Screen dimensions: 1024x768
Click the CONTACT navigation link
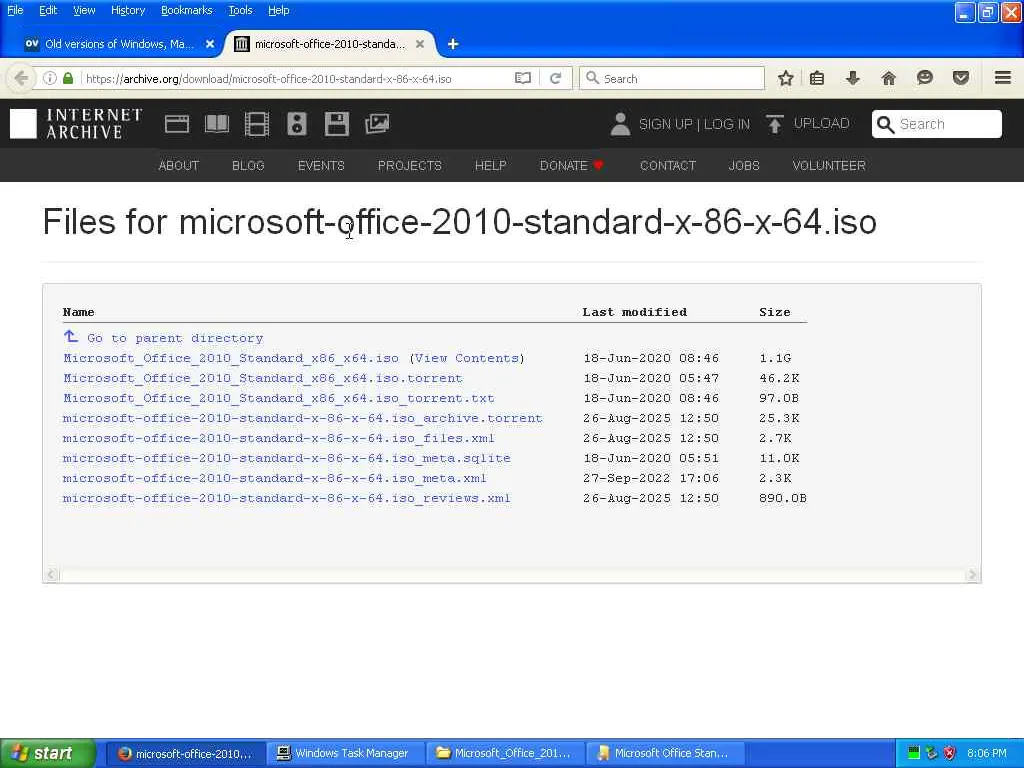pyautogui.click(x=667, y=166)
